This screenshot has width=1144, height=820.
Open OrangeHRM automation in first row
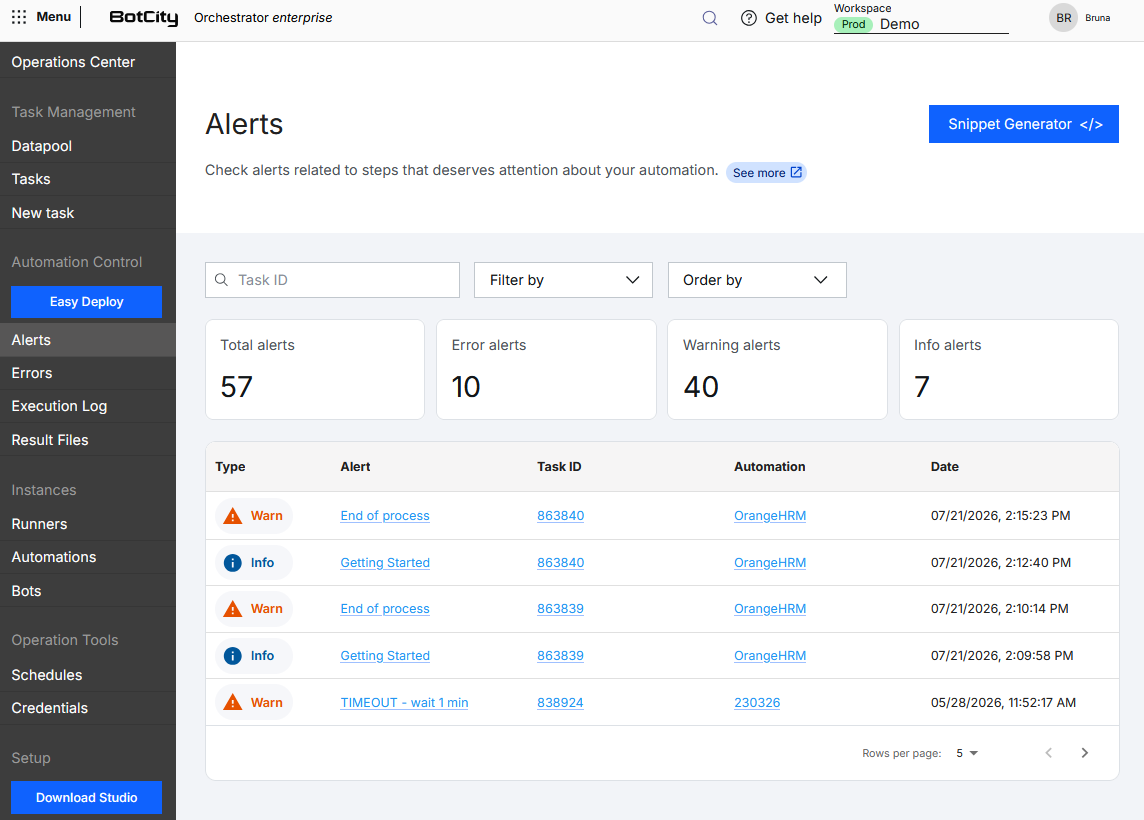point(770,516)
